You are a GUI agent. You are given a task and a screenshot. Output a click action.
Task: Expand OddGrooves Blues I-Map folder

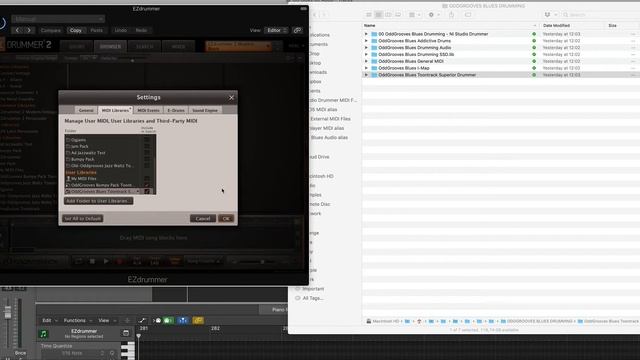click(366, 68)
